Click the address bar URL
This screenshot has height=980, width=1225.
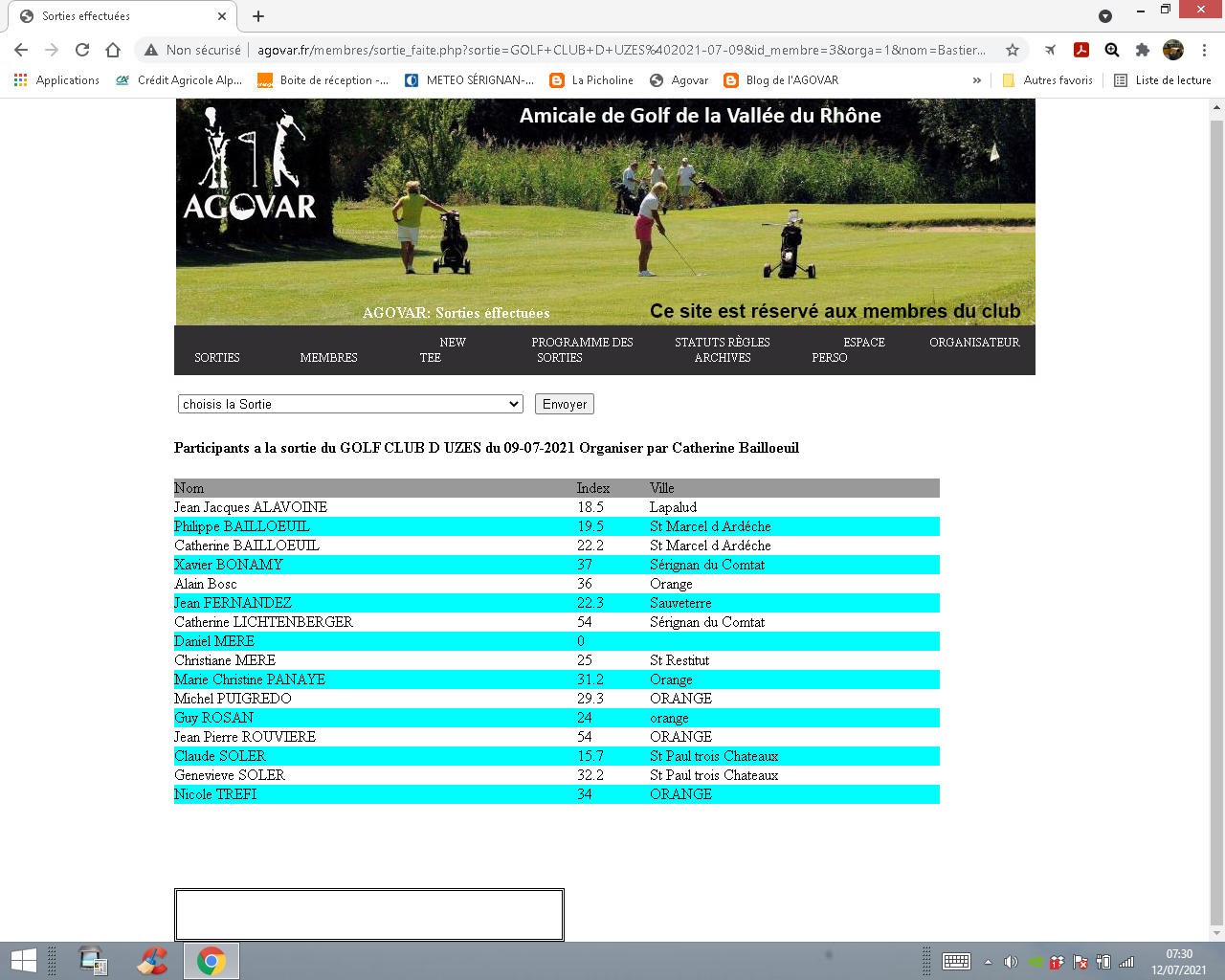pos(621,50)
